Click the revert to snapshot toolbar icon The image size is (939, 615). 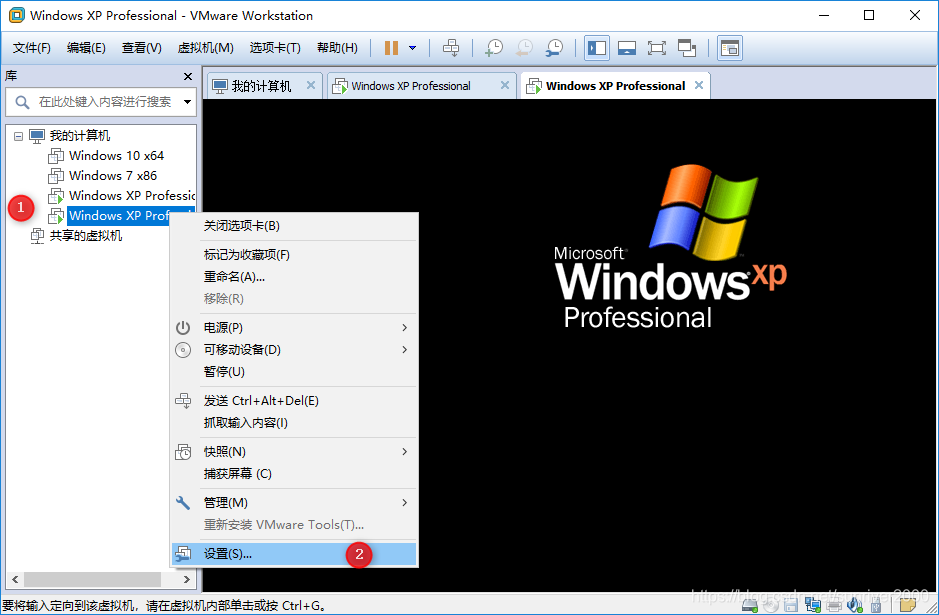pos(524,48)
